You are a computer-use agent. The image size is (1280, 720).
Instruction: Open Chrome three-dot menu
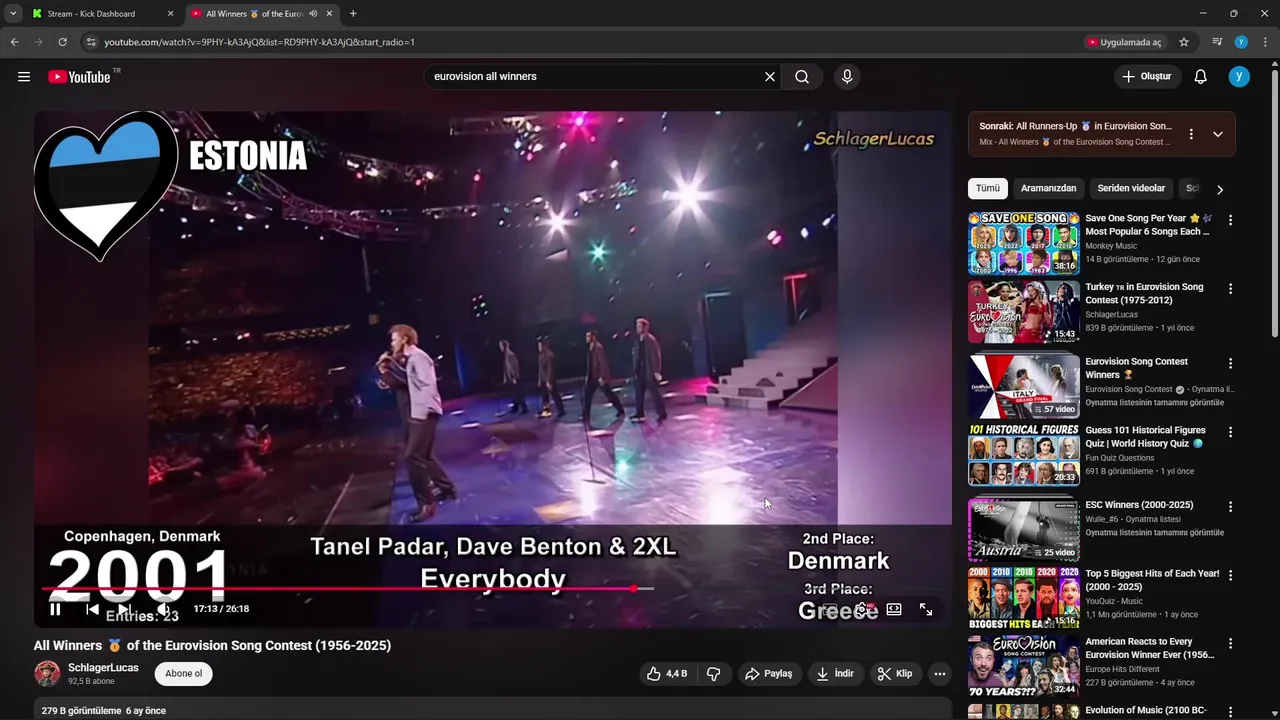[x=1265, y=42]
